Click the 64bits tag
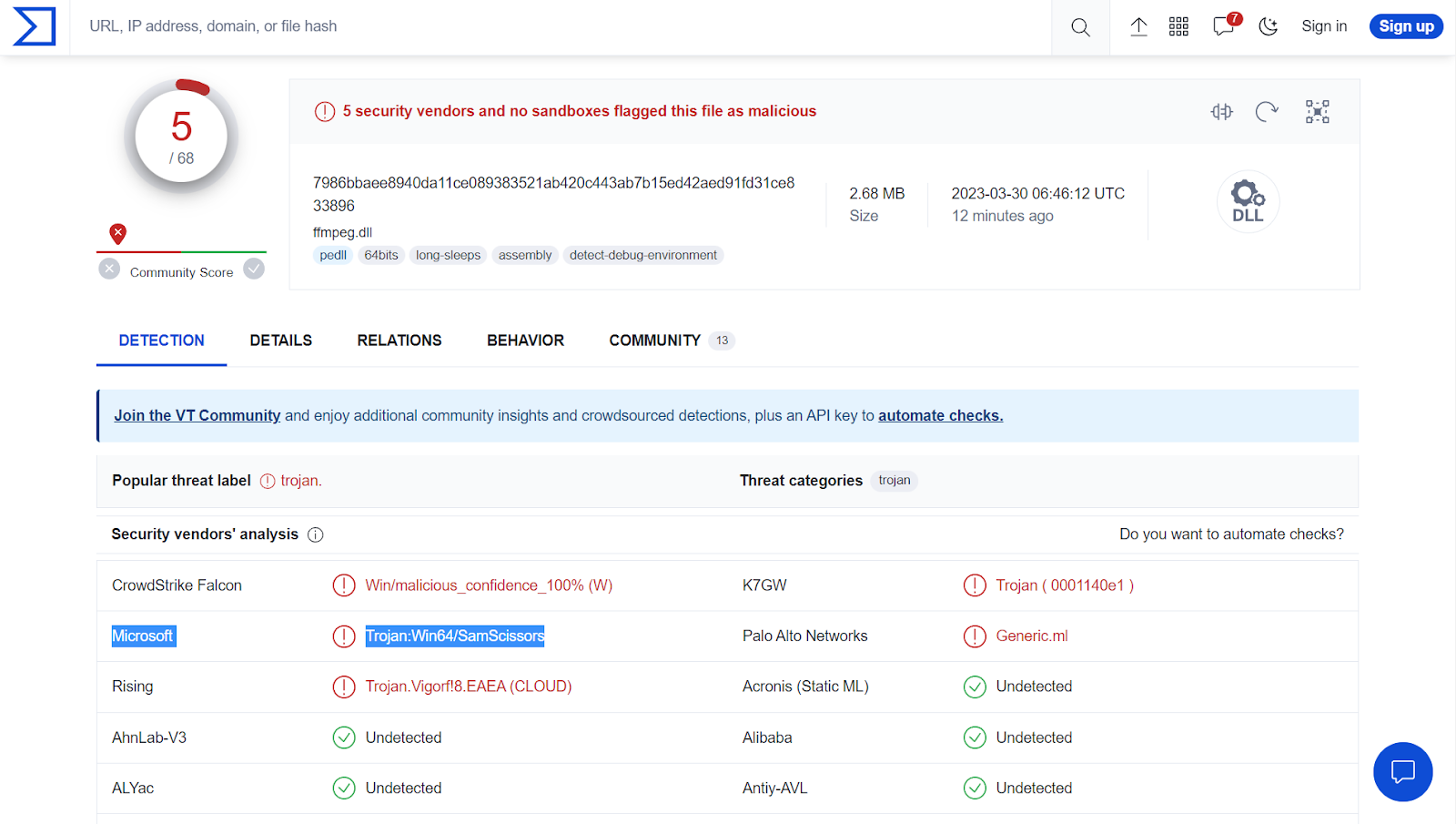Image resolution: width=1456 pixels, height=824 pixels. (x=381, y=255)
